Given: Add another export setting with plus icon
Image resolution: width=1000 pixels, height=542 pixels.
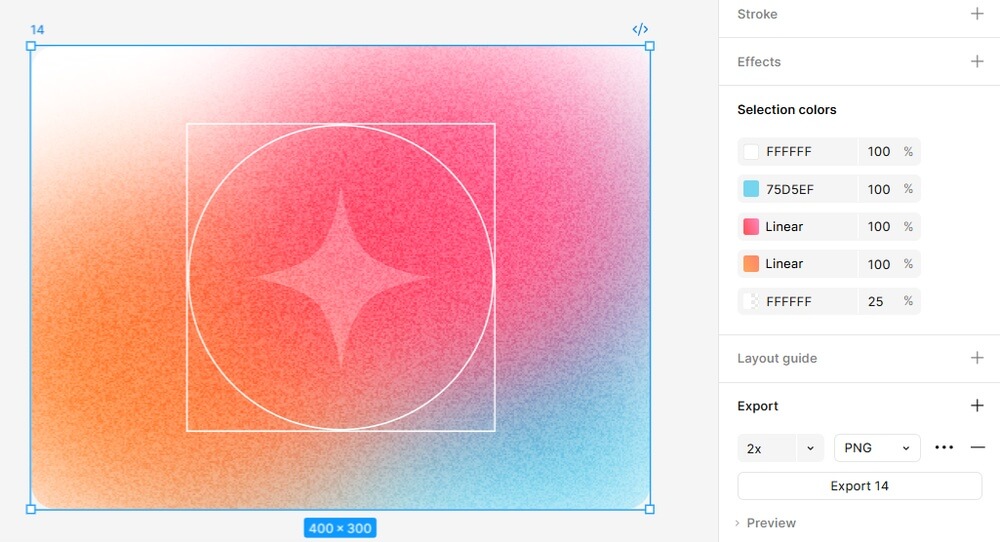Looking at the screenshot, I should point(977,406).
